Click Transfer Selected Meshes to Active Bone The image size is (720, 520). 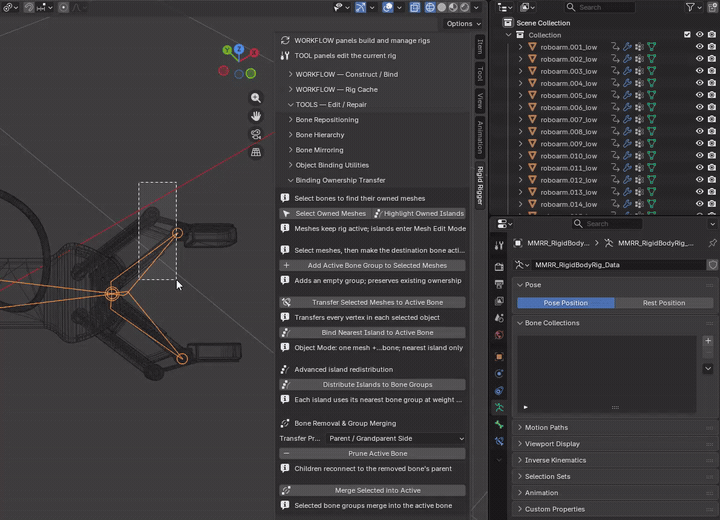click(372, 302)
